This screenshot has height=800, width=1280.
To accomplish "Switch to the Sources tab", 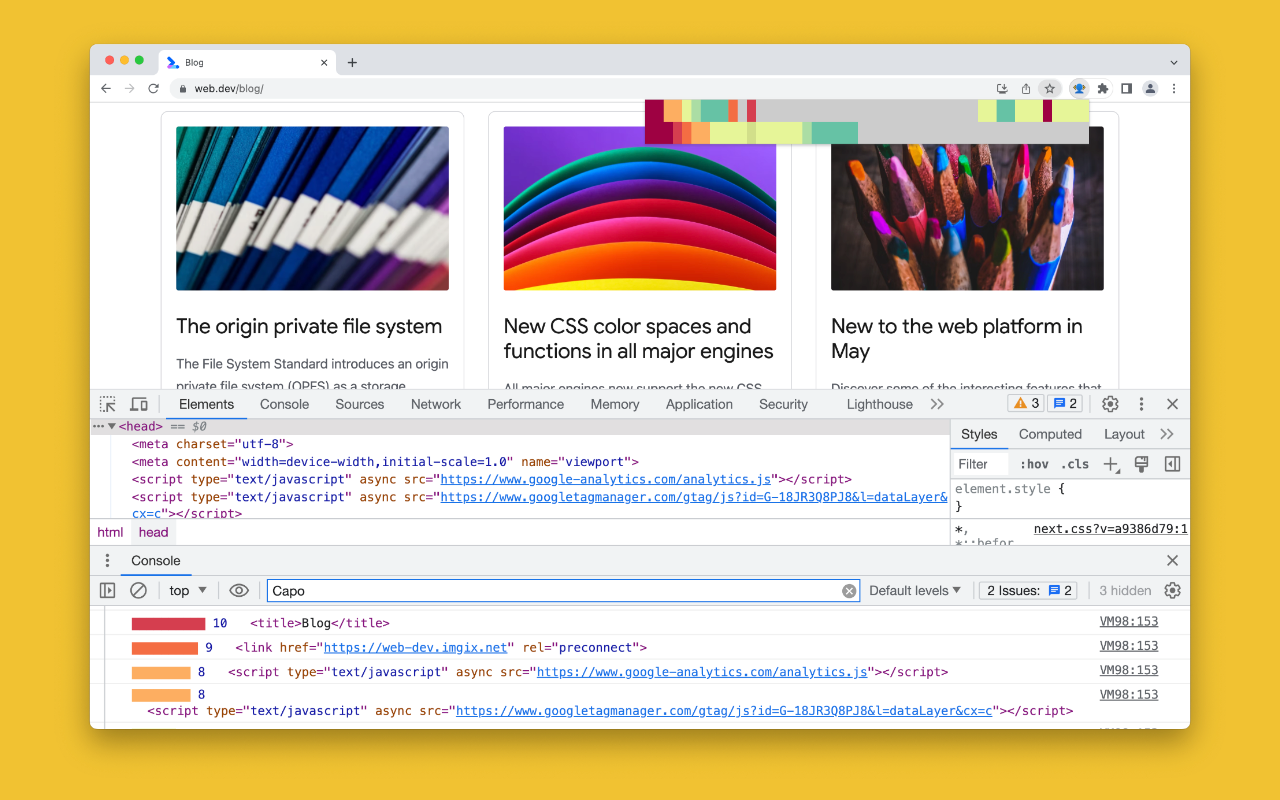I will (360, 404).
